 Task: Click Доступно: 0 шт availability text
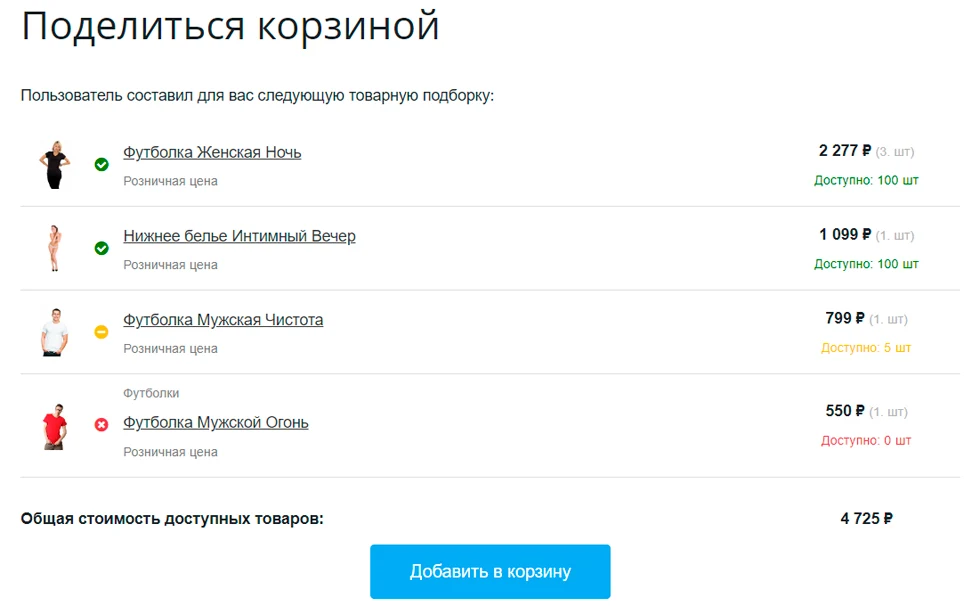pos(866,440)
